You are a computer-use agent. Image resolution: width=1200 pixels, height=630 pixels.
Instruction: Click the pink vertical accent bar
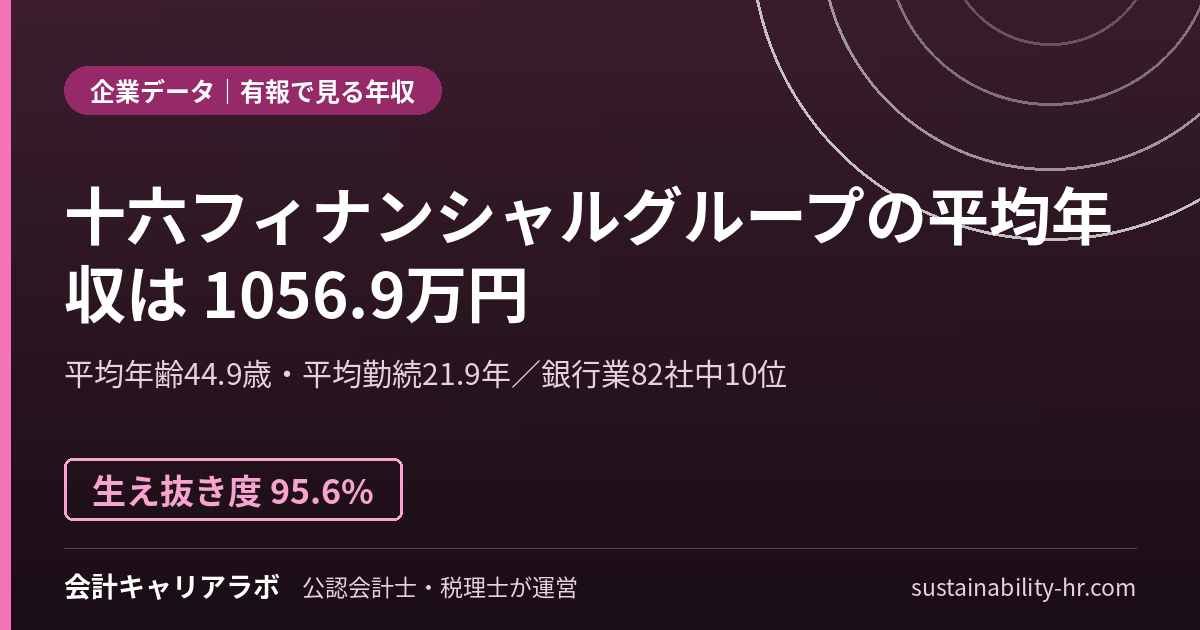(x=4, y=315)
